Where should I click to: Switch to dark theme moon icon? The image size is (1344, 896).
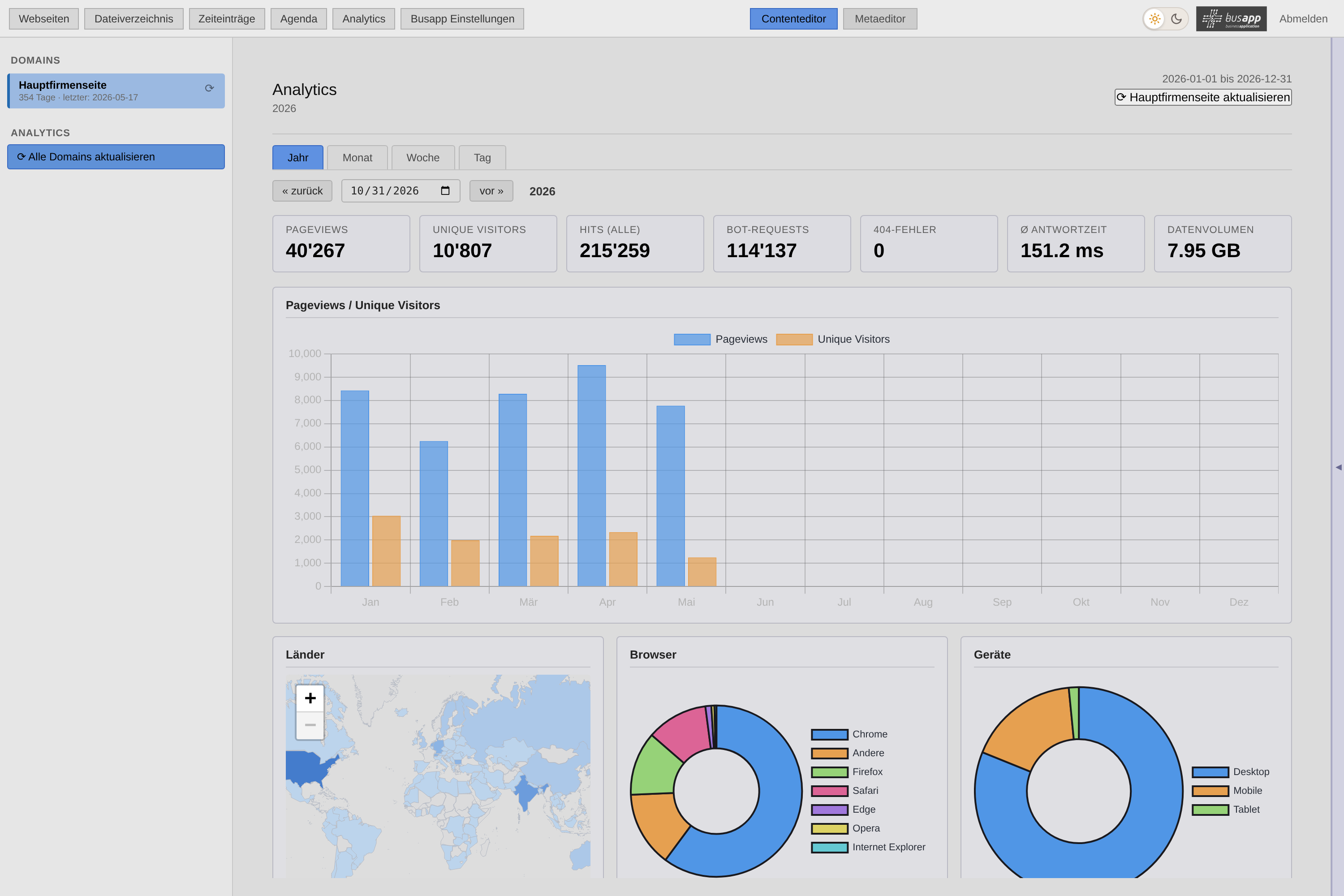[1176, 19]
